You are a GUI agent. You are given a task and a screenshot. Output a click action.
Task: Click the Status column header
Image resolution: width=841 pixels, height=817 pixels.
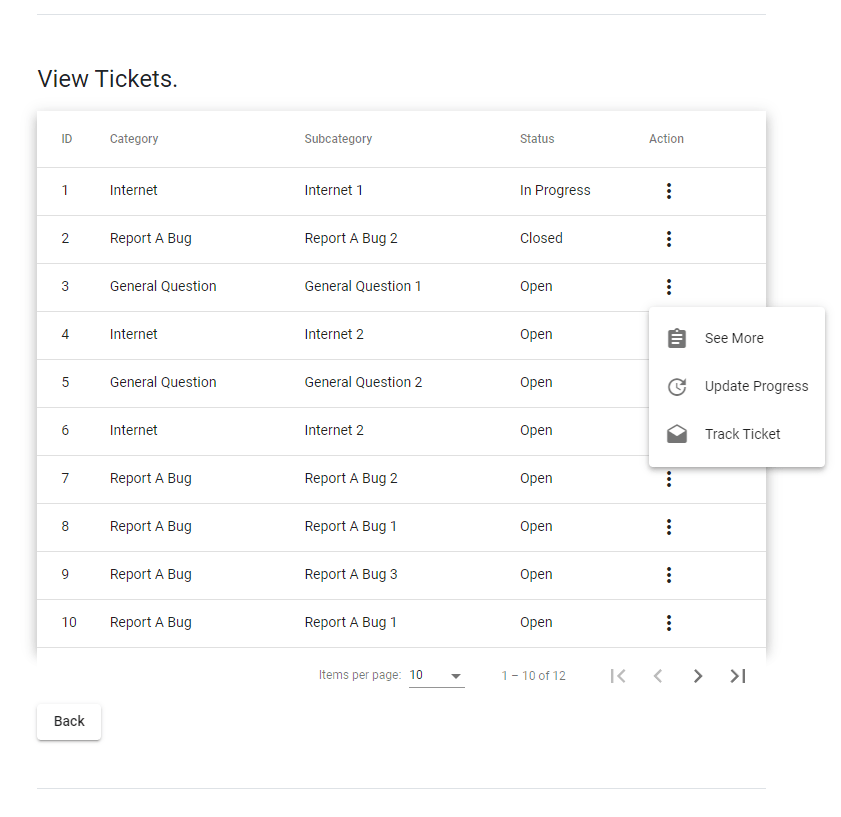pos(537,139)
